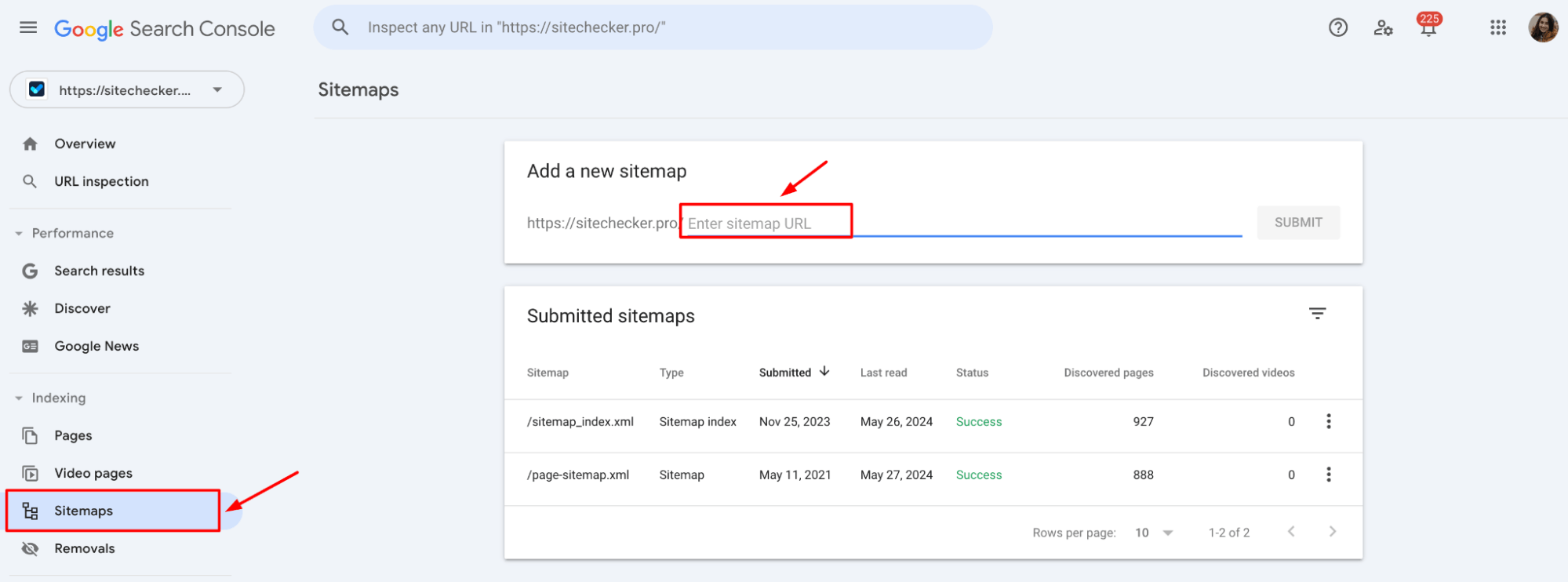Viewport: 1568px width, 582px height.
Task: Open Pages indexing report
Action: pyautogui.click(x=73, y=435)
